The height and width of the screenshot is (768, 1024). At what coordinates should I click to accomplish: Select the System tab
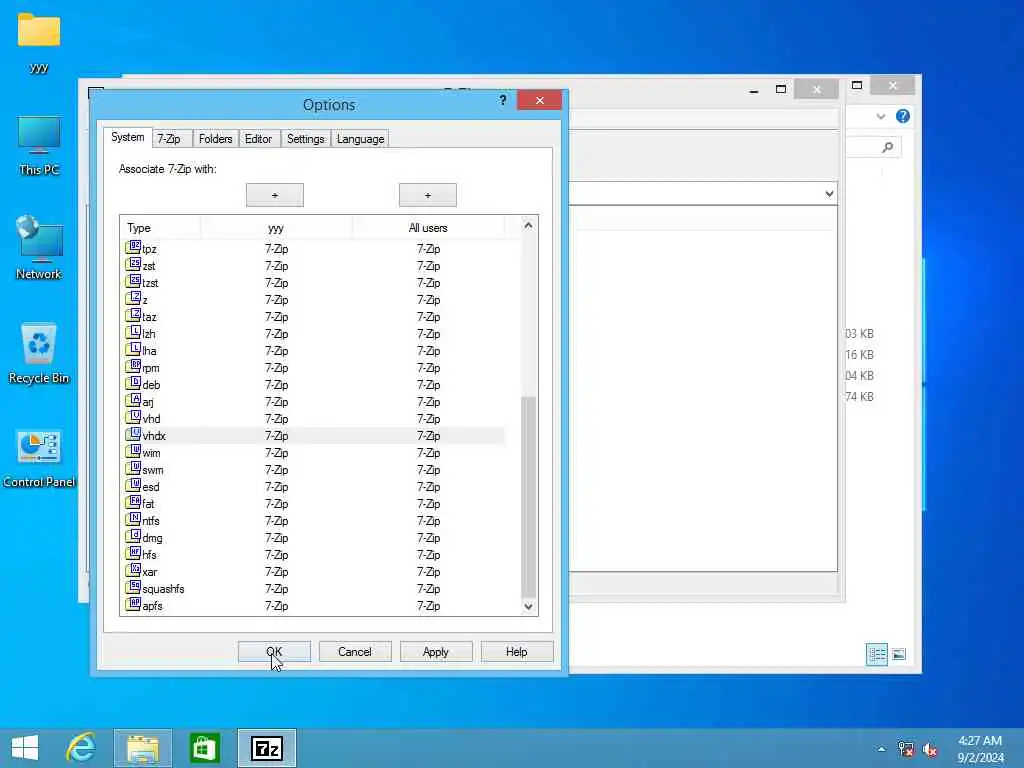click(x=127, y=137)
